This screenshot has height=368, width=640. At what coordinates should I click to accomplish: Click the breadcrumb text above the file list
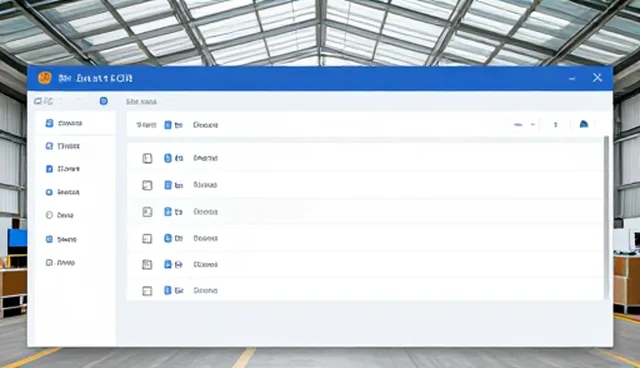coord(141,102)
